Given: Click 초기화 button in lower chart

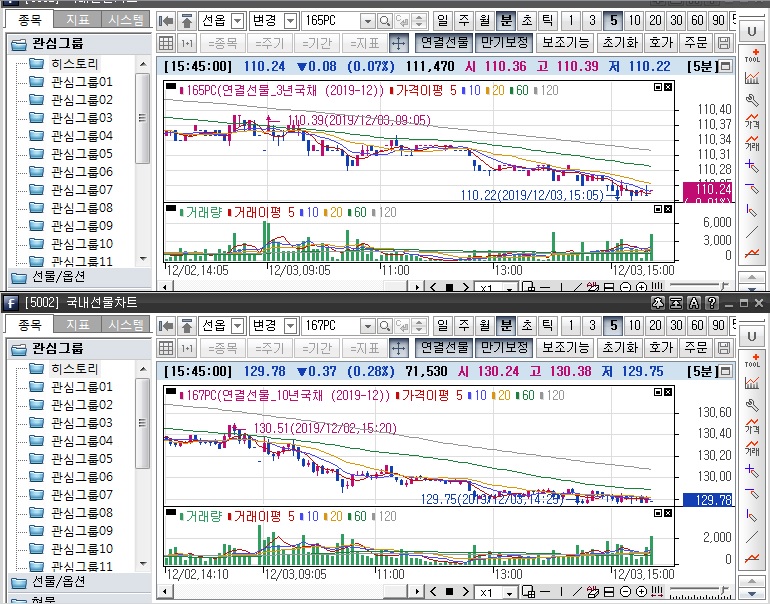Looking at the screenshot, I should tap(620, 348).
